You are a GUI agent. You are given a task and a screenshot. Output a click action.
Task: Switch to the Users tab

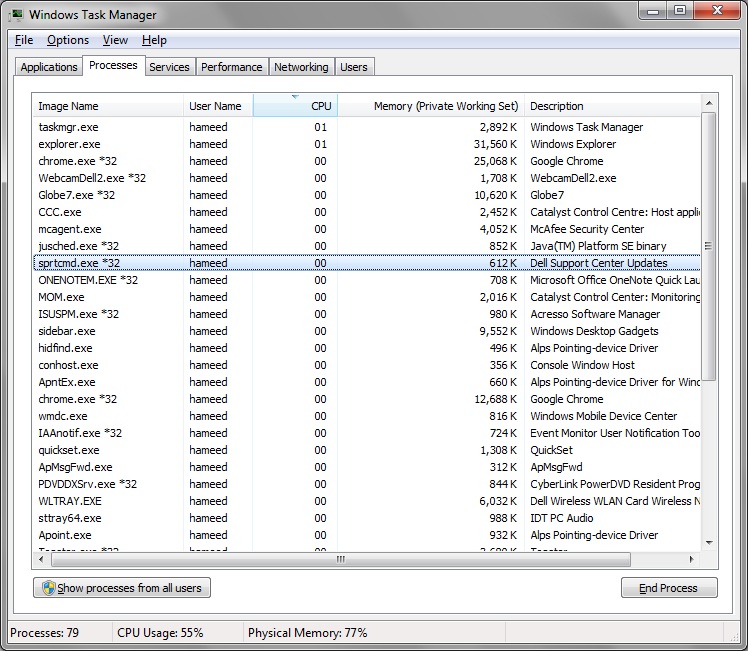pyautogui.click(x=353, y=67)
